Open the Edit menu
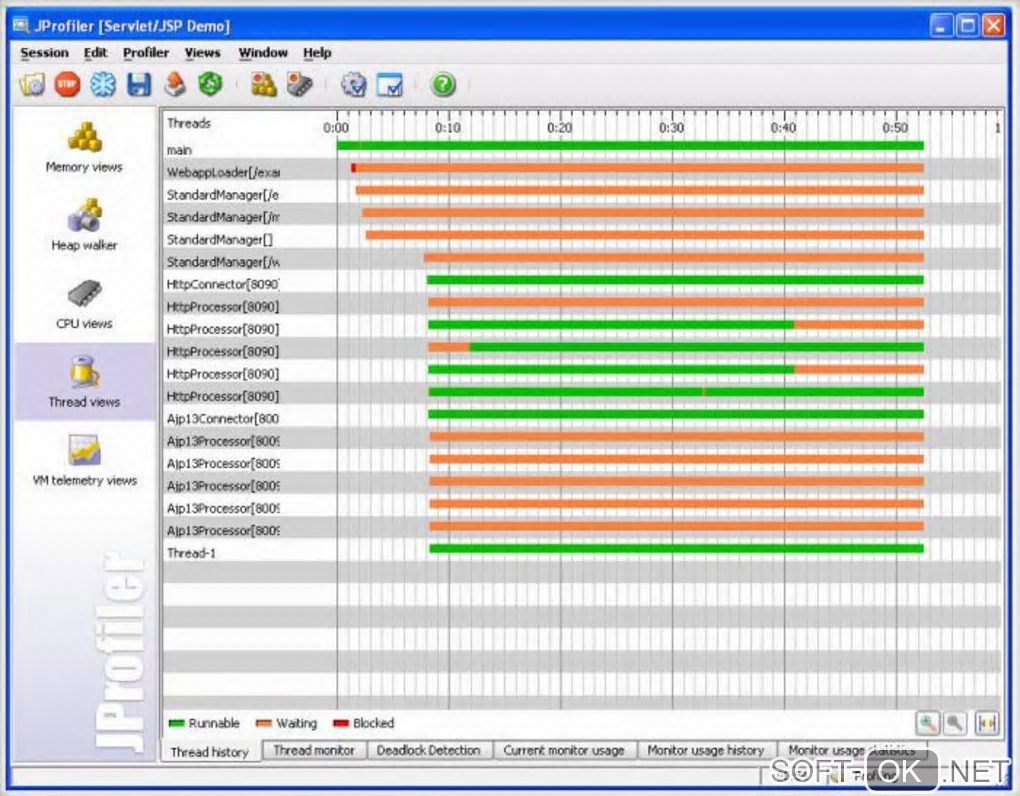This screenshot has height=796, width=1020. (95, 53)
